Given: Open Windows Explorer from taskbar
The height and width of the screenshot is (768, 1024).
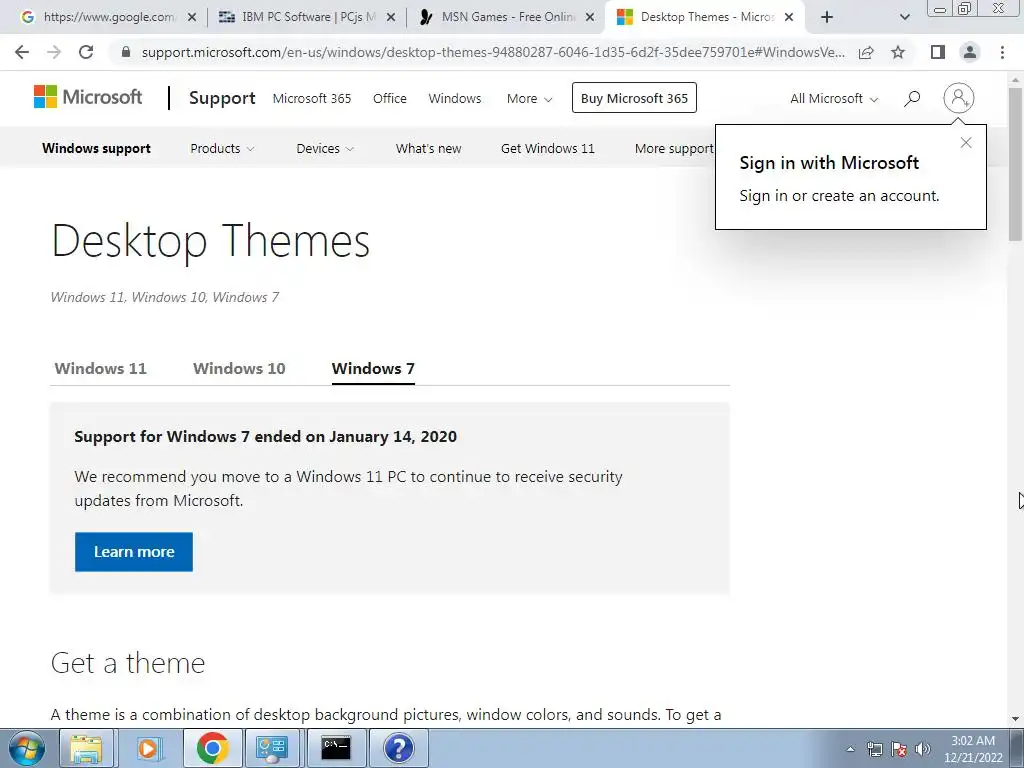Looking at the screenshot, I should click(86, 748).
